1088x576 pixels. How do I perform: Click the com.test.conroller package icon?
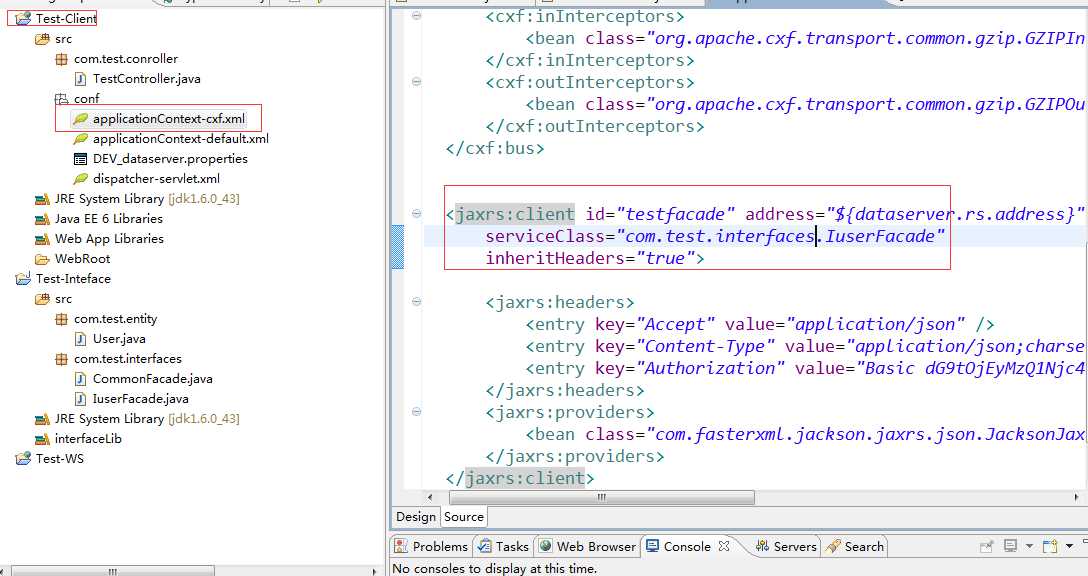click(61, 59)
